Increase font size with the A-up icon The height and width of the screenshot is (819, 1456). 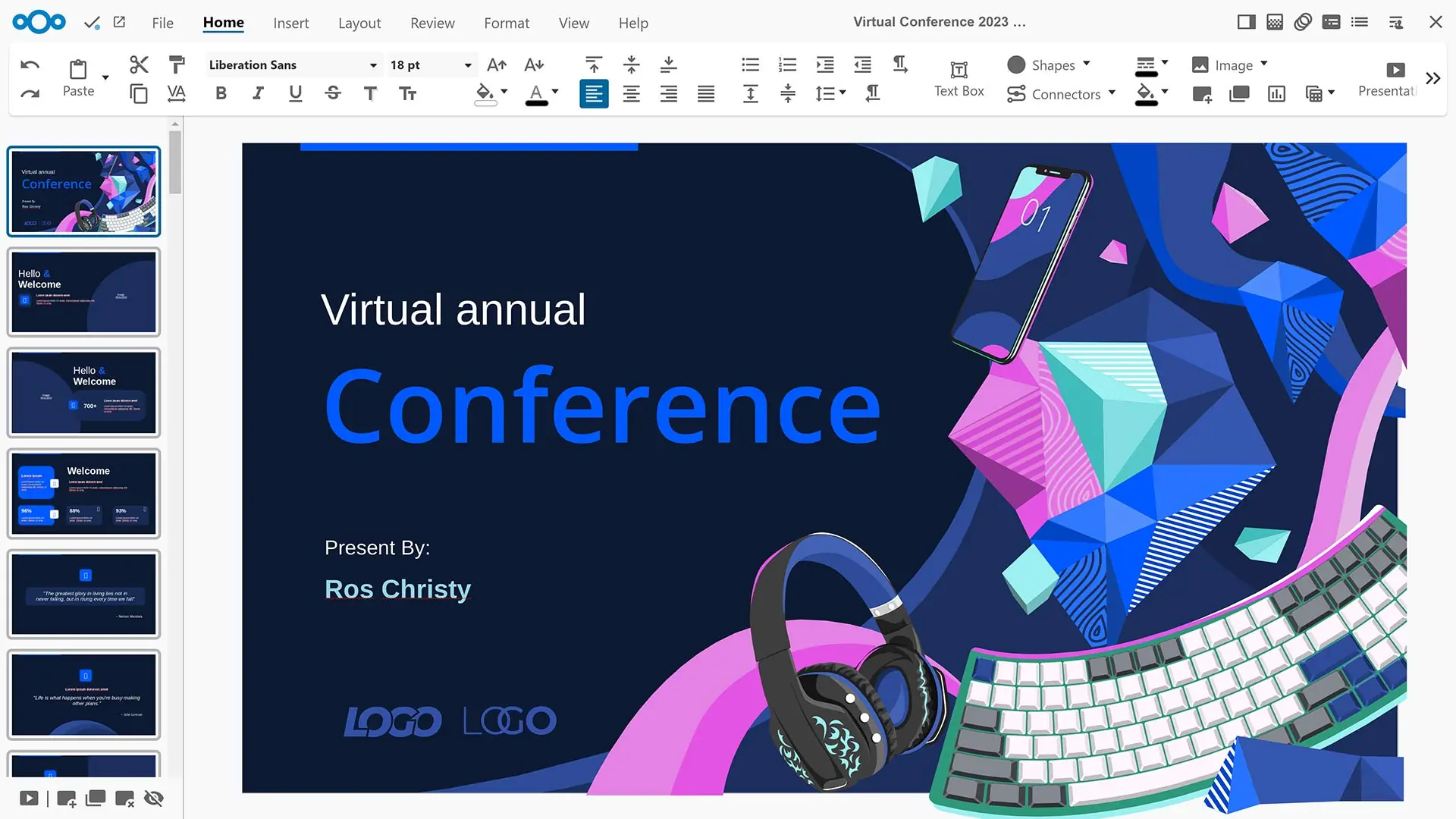point(497,64)
